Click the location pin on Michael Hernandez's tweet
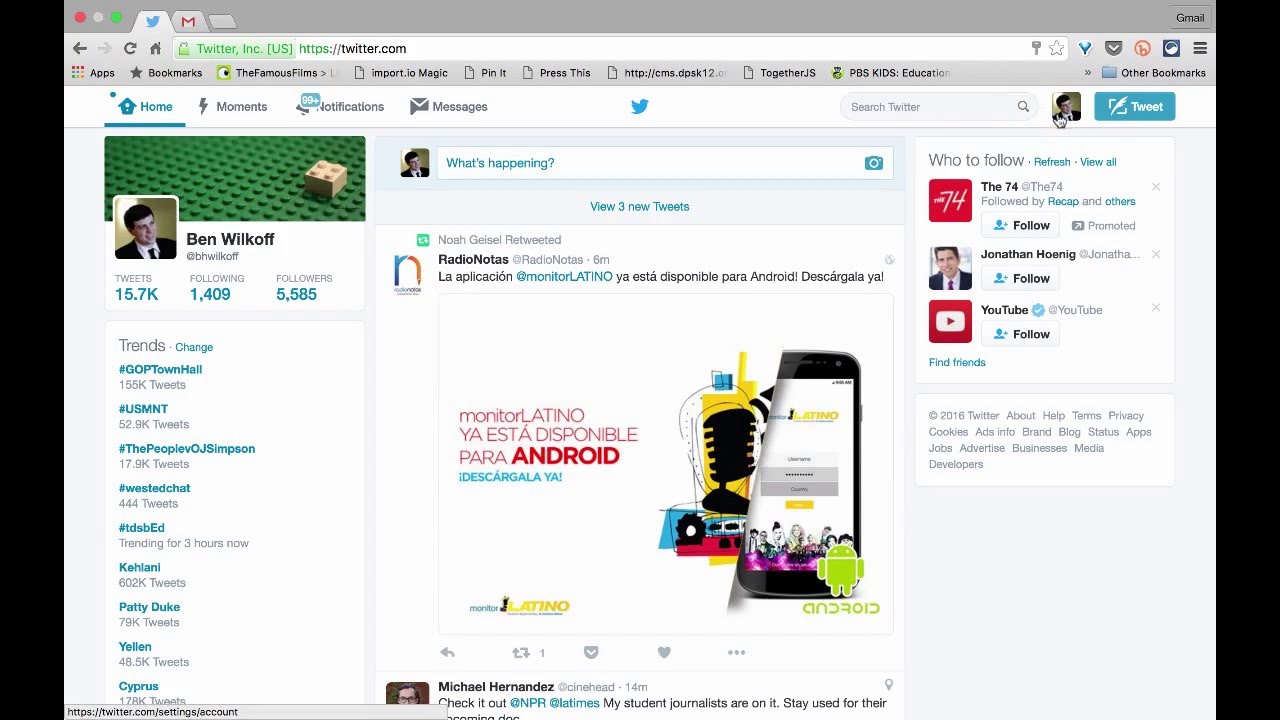The width and height of the screenshot is (1280, 720). (888, 685)
